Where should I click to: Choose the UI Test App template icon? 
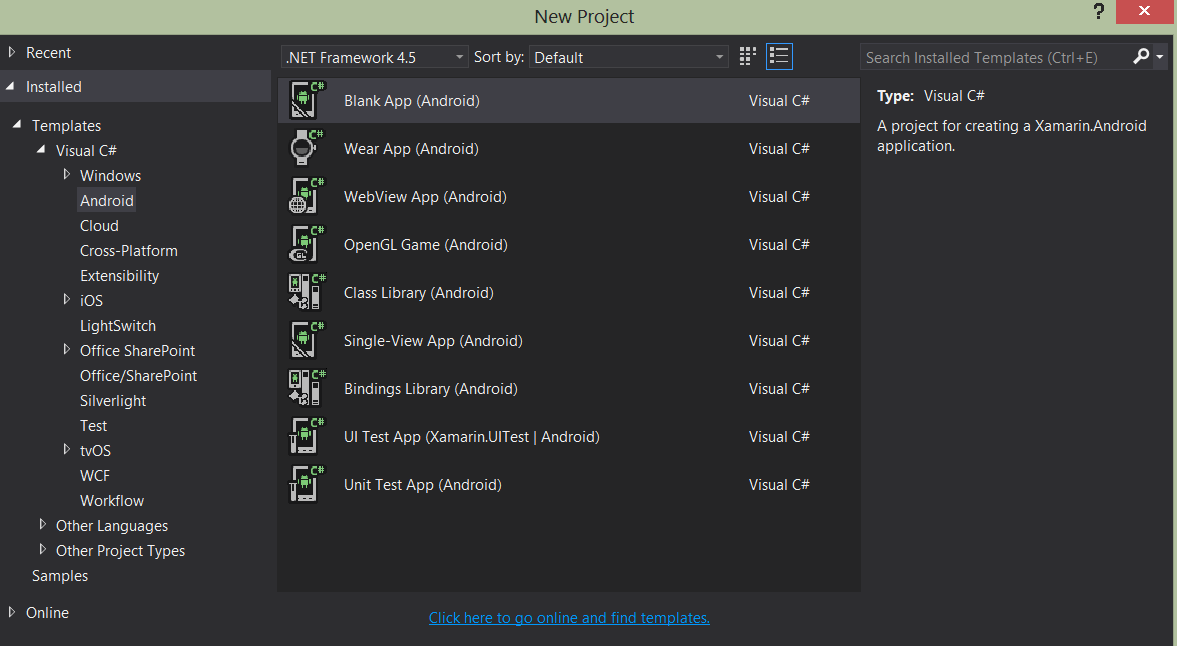[x=306, y=437]
